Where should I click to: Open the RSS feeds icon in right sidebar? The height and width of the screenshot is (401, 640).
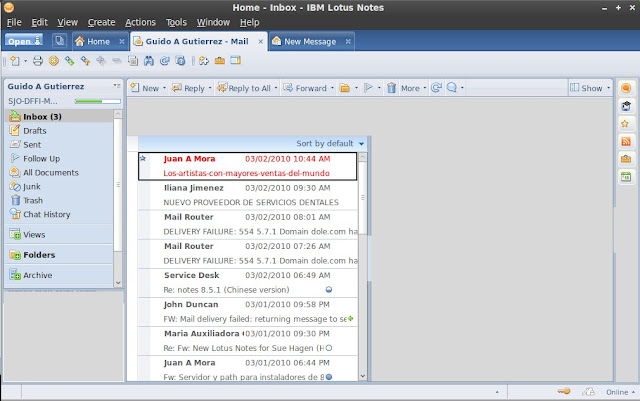pyautogui.click(x=626, y=142)
